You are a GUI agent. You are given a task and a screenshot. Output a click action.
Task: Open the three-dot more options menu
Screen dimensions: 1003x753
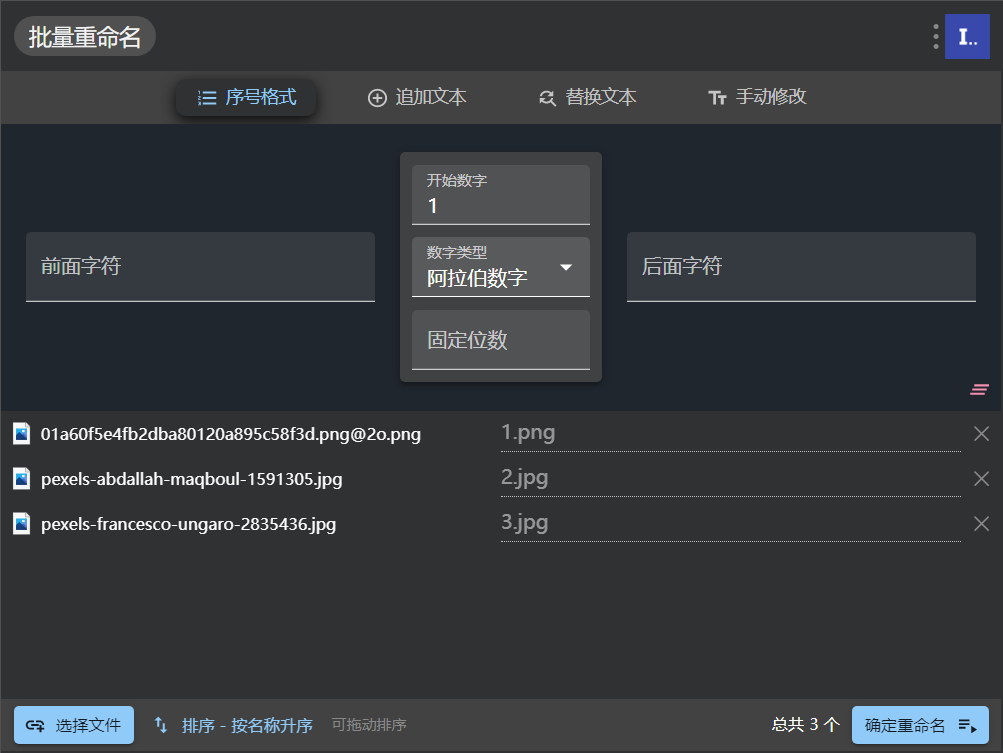click(935, 36)
